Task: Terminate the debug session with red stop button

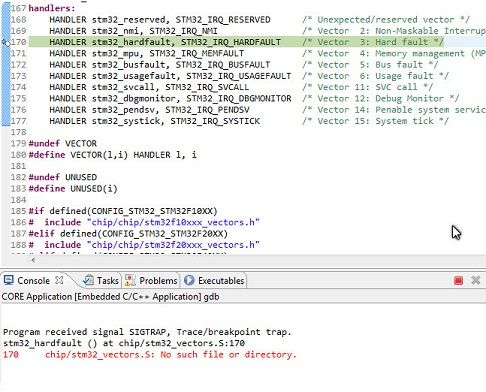Action: [x=458, y=280]
